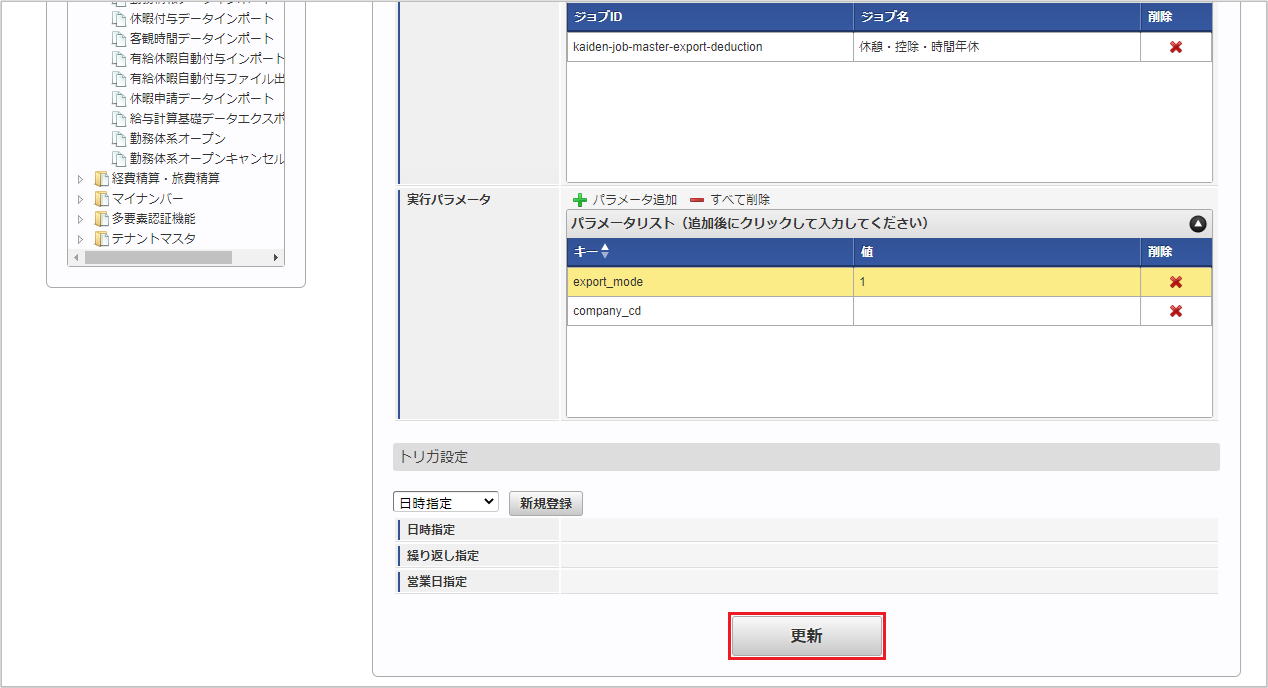
Task: Click the 多要素認証機能 folder icon
Action: click(x=101, y=218)
